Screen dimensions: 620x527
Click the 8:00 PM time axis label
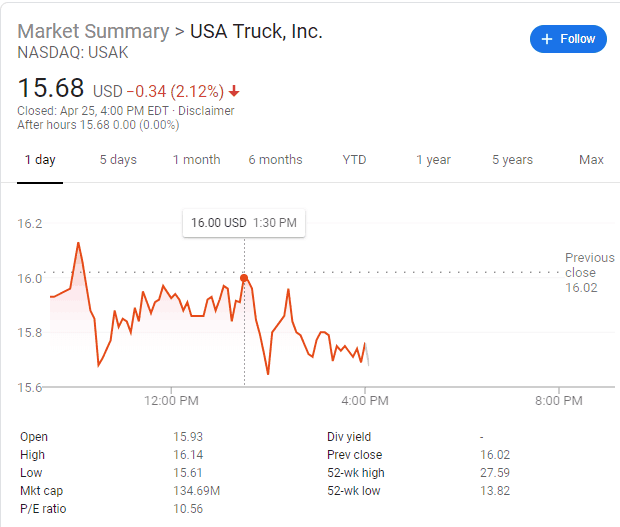pyautogui.click(x=558, y=401)
